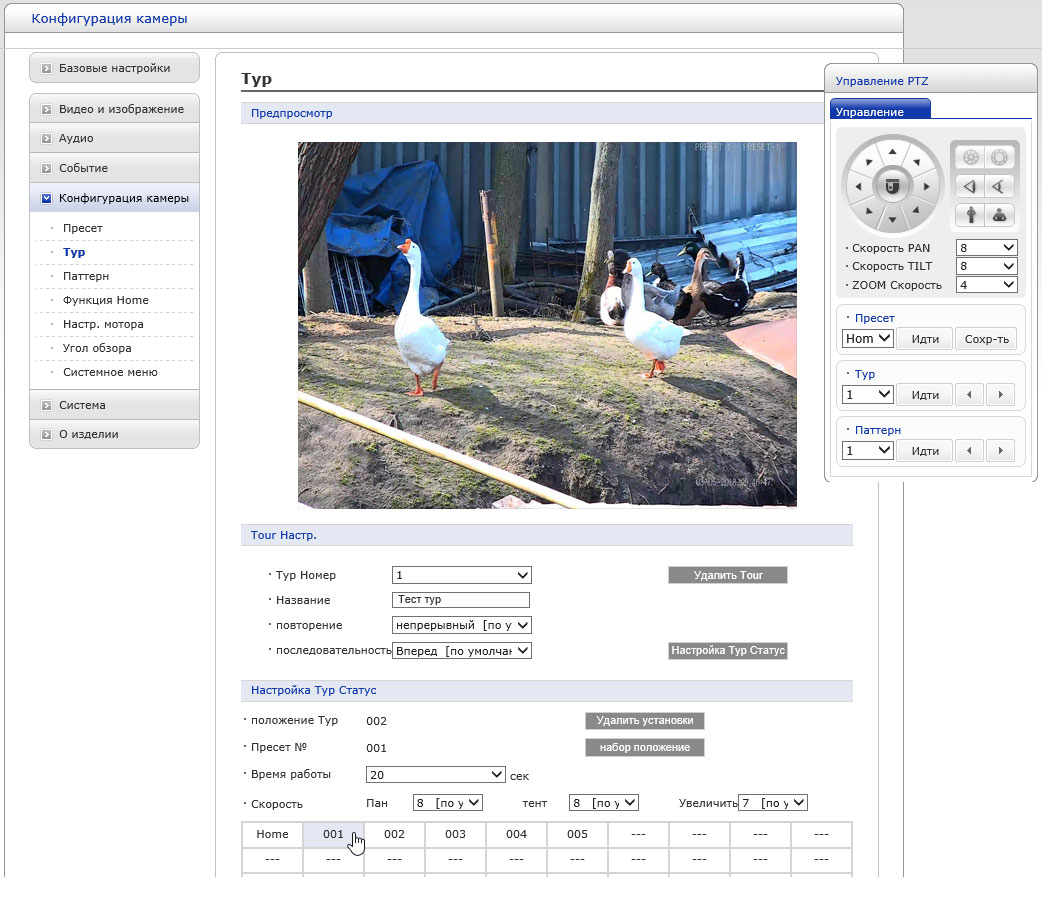Open the Время работы dropdown
The image size is (1042, 900).
click(x=436, y=775)
